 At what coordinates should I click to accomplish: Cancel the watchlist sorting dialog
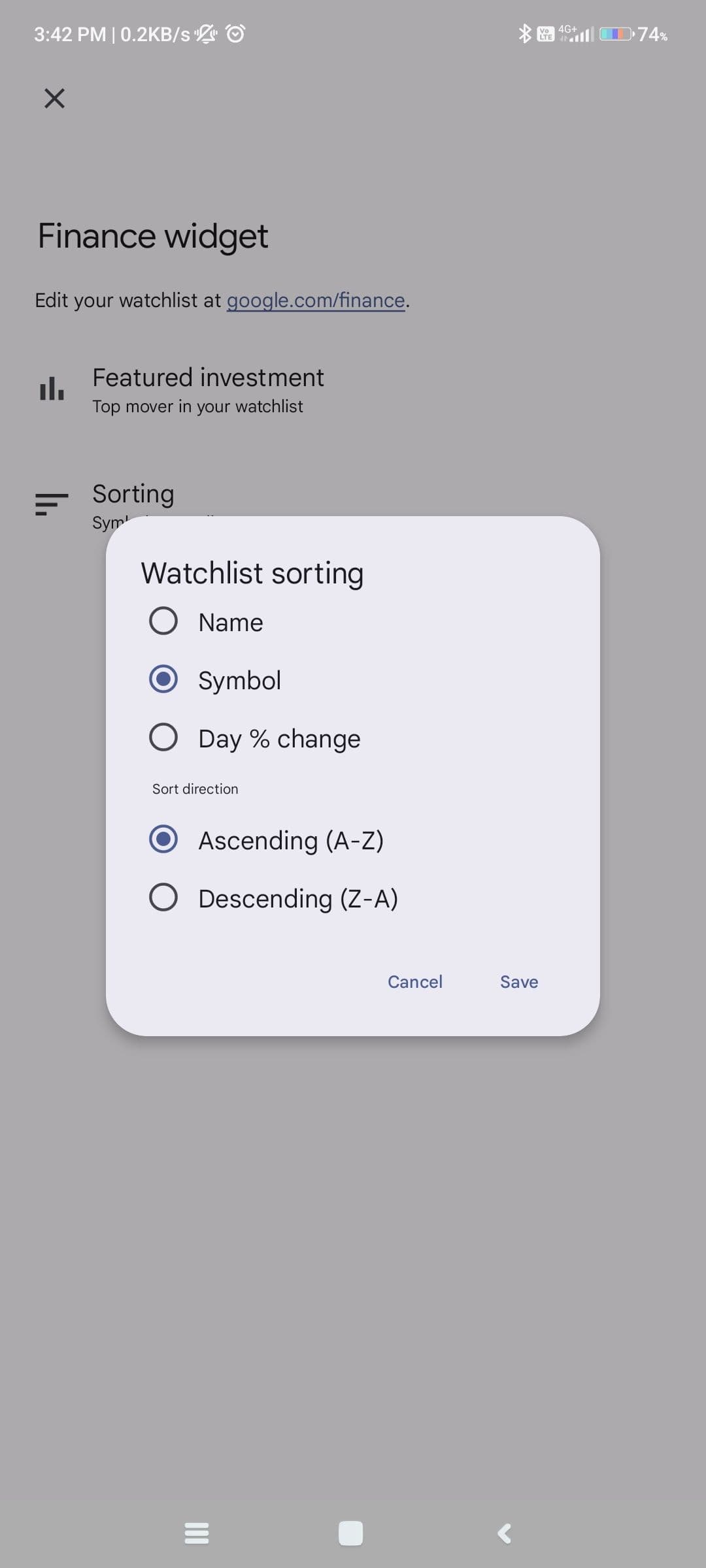coord(415,981)
